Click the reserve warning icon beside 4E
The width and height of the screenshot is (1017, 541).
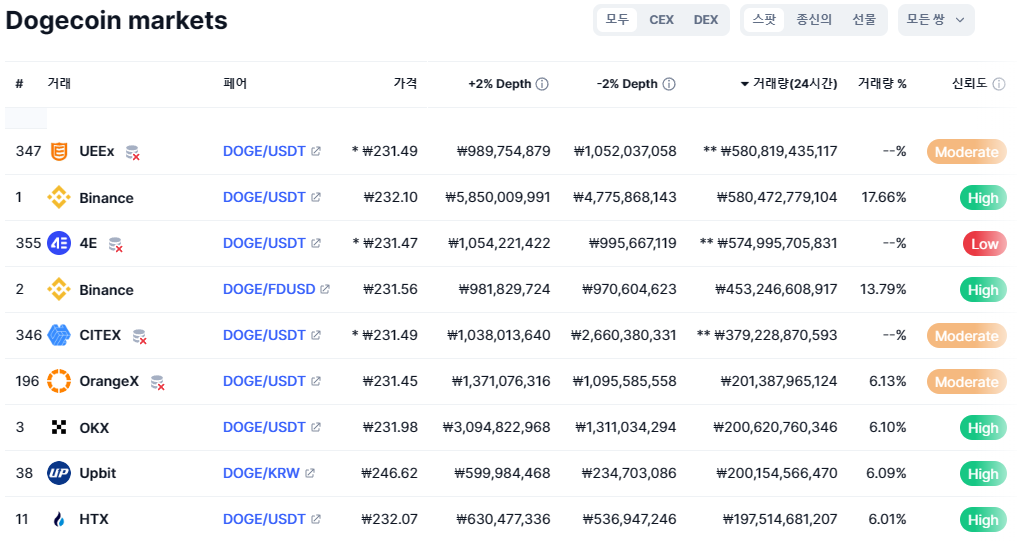[115, 245]
